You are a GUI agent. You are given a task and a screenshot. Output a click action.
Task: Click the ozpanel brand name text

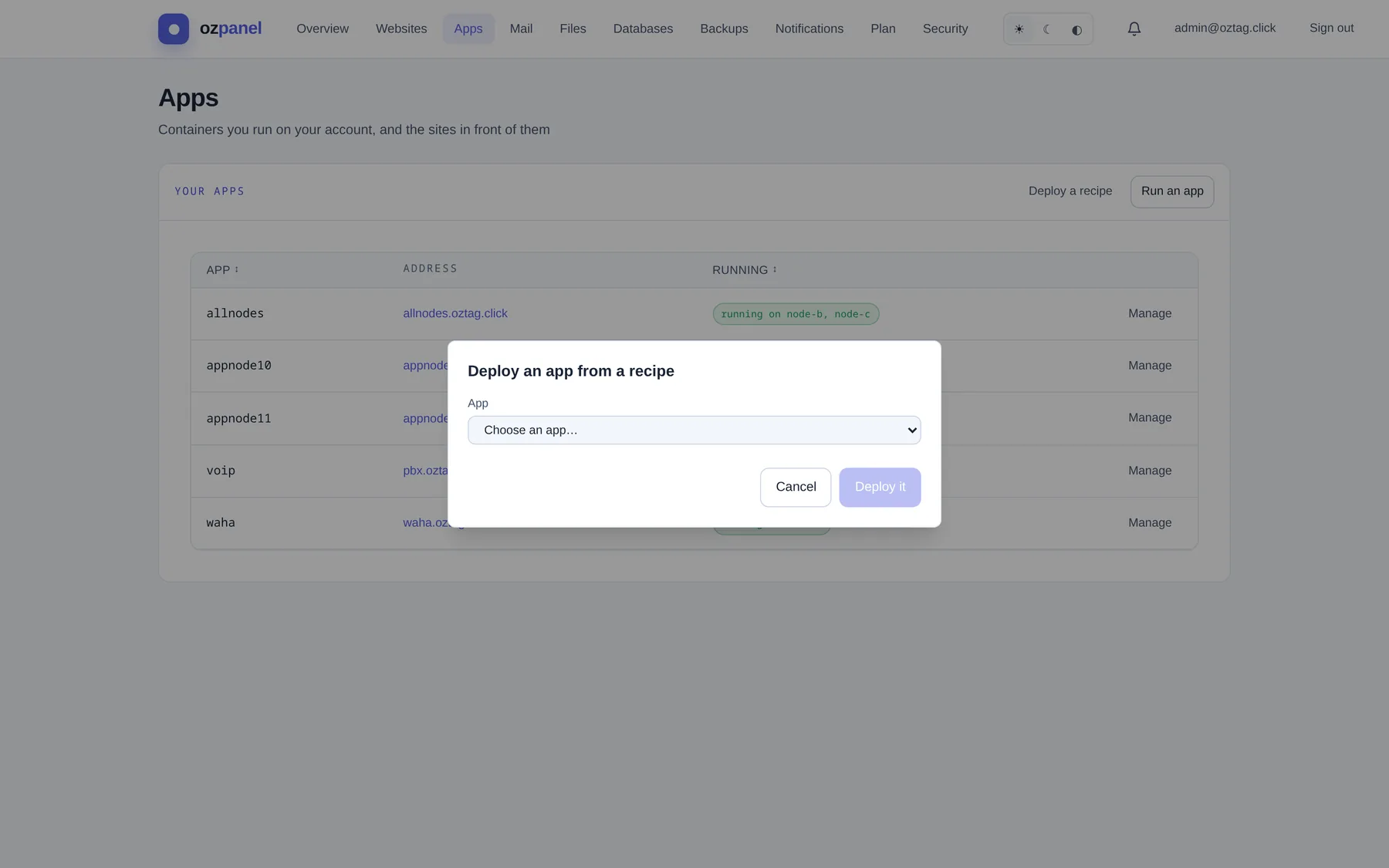(x=231, y=29)
